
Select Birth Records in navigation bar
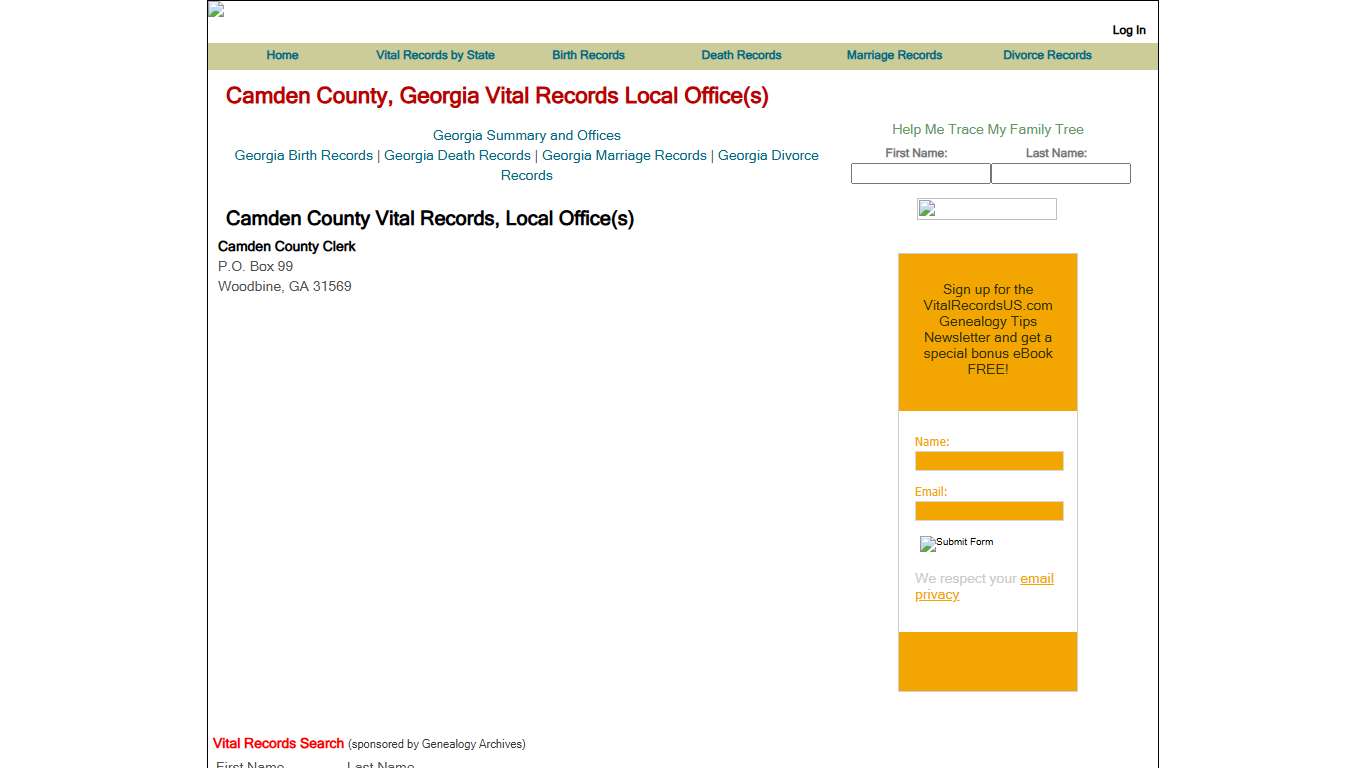tap(588, 55)
